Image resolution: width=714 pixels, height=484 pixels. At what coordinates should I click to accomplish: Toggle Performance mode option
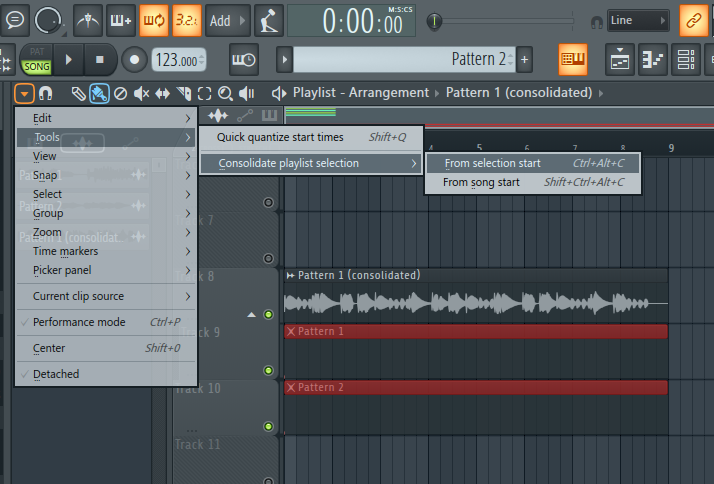[107, 322]
